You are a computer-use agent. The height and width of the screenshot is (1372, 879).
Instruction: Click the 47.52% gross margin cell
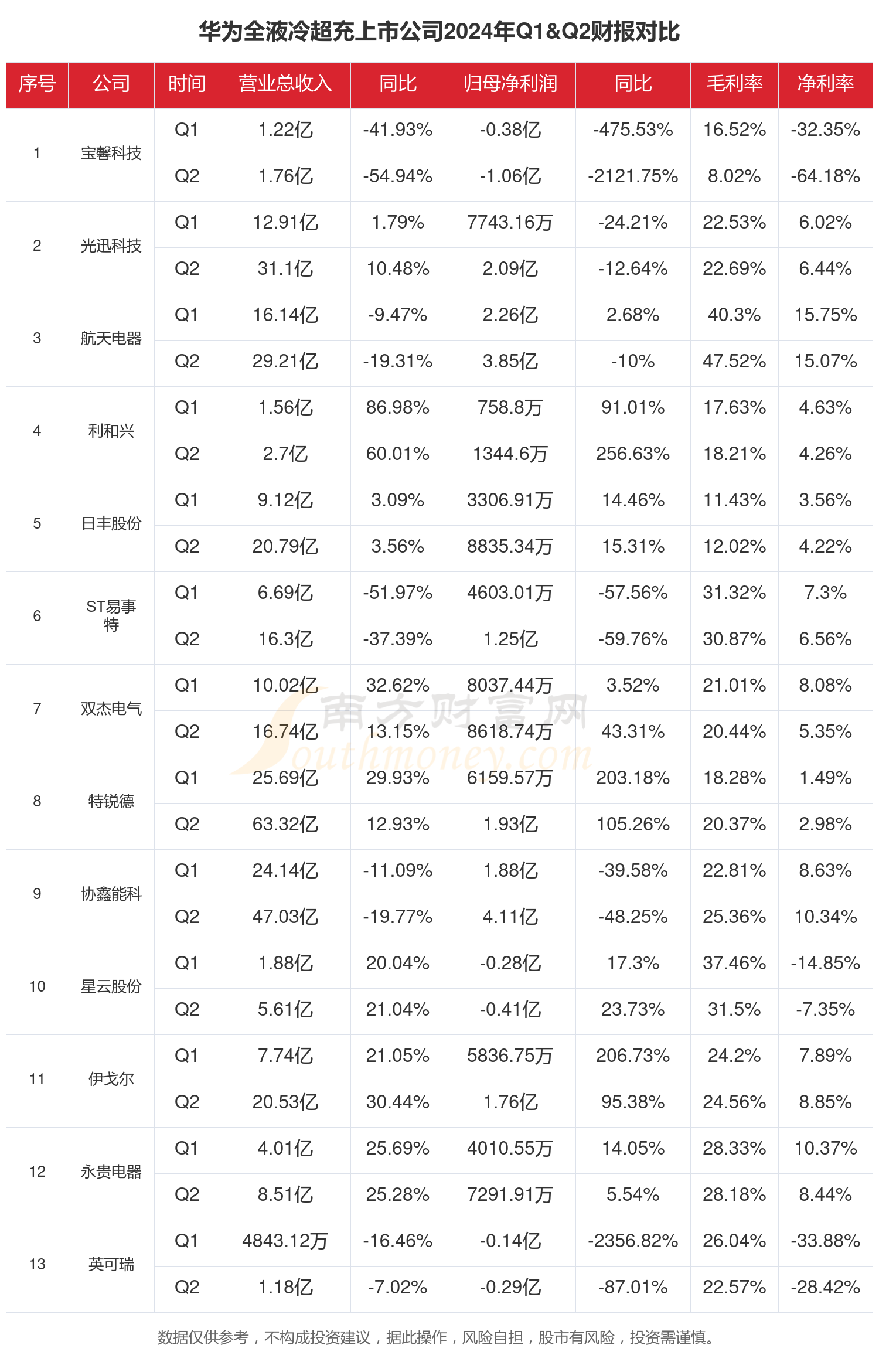734,361
